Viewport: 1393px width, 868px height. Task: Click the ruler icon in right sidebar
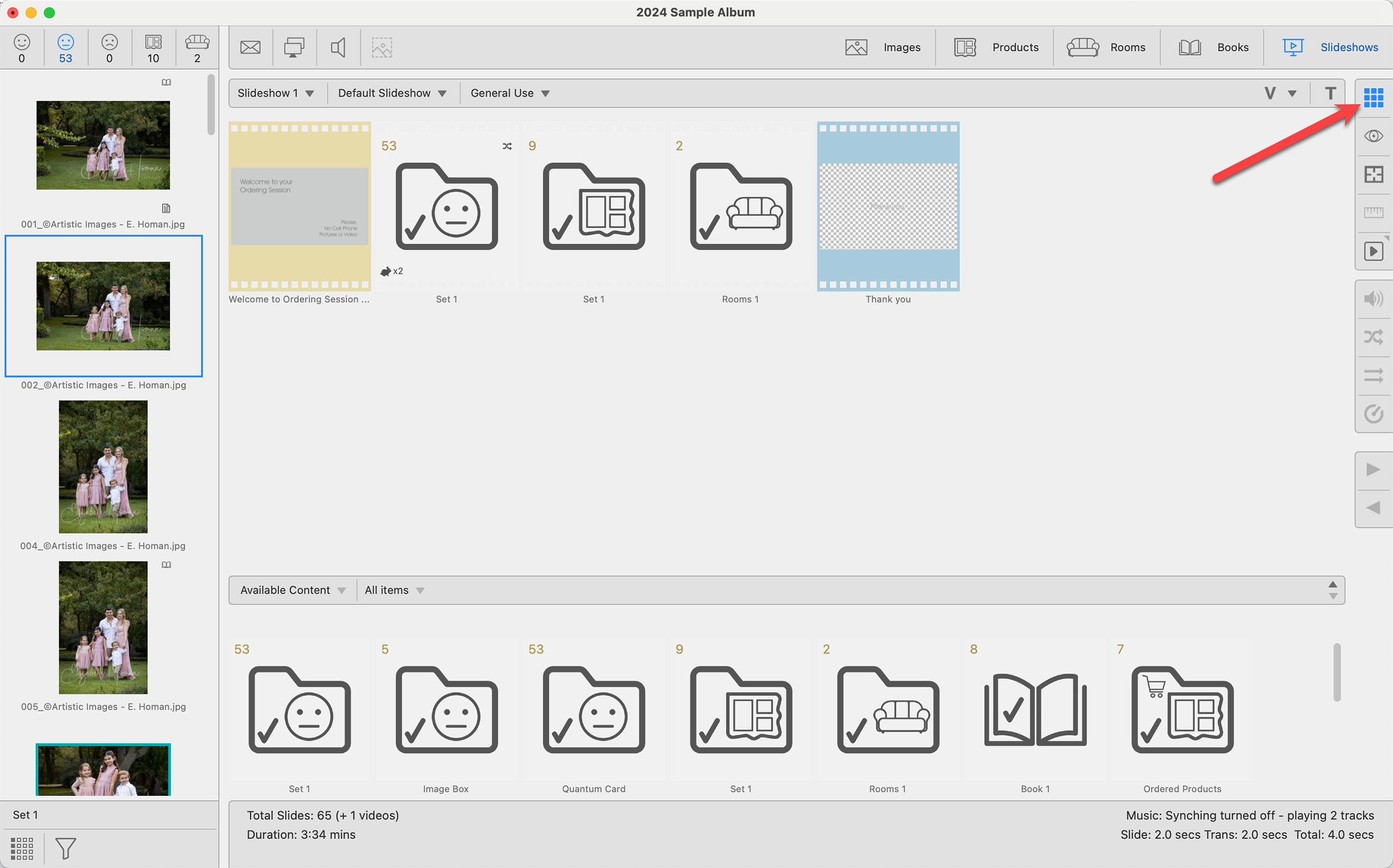pos(1373,213)
